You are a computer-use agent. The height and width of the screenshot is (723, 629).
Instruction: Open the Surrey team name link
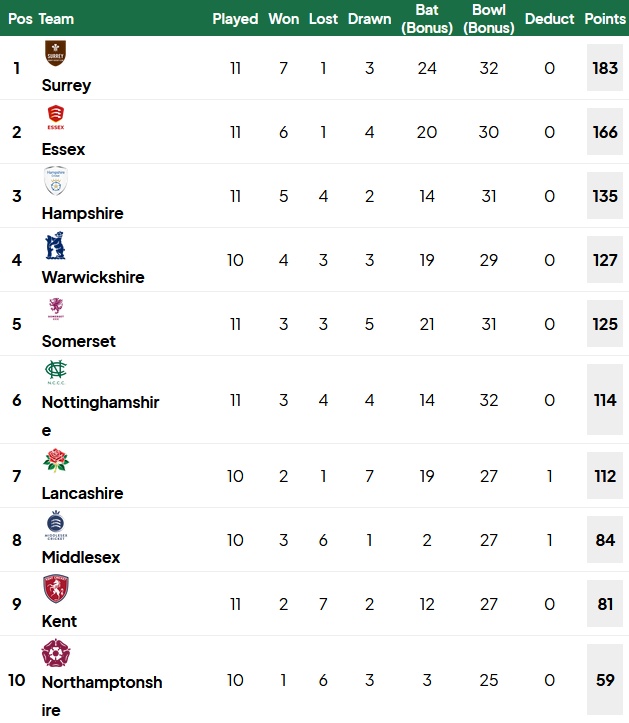[66, 85]
